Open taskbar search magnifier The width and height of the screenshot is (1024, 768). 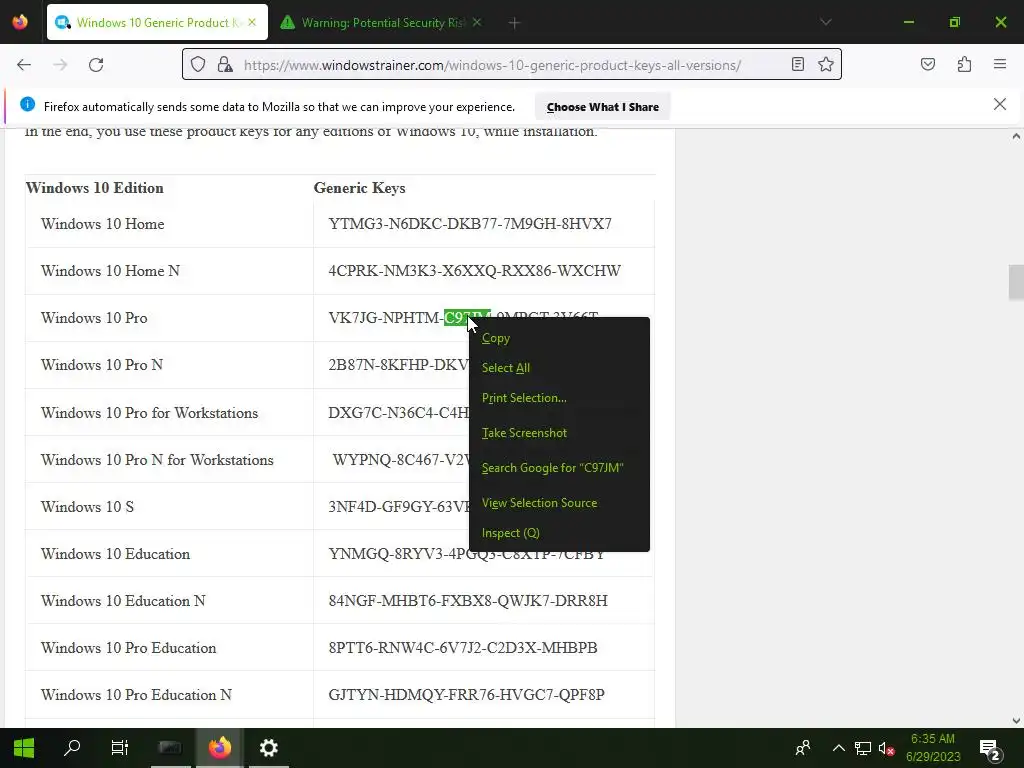pyautogui.click(x=72, y=747)
